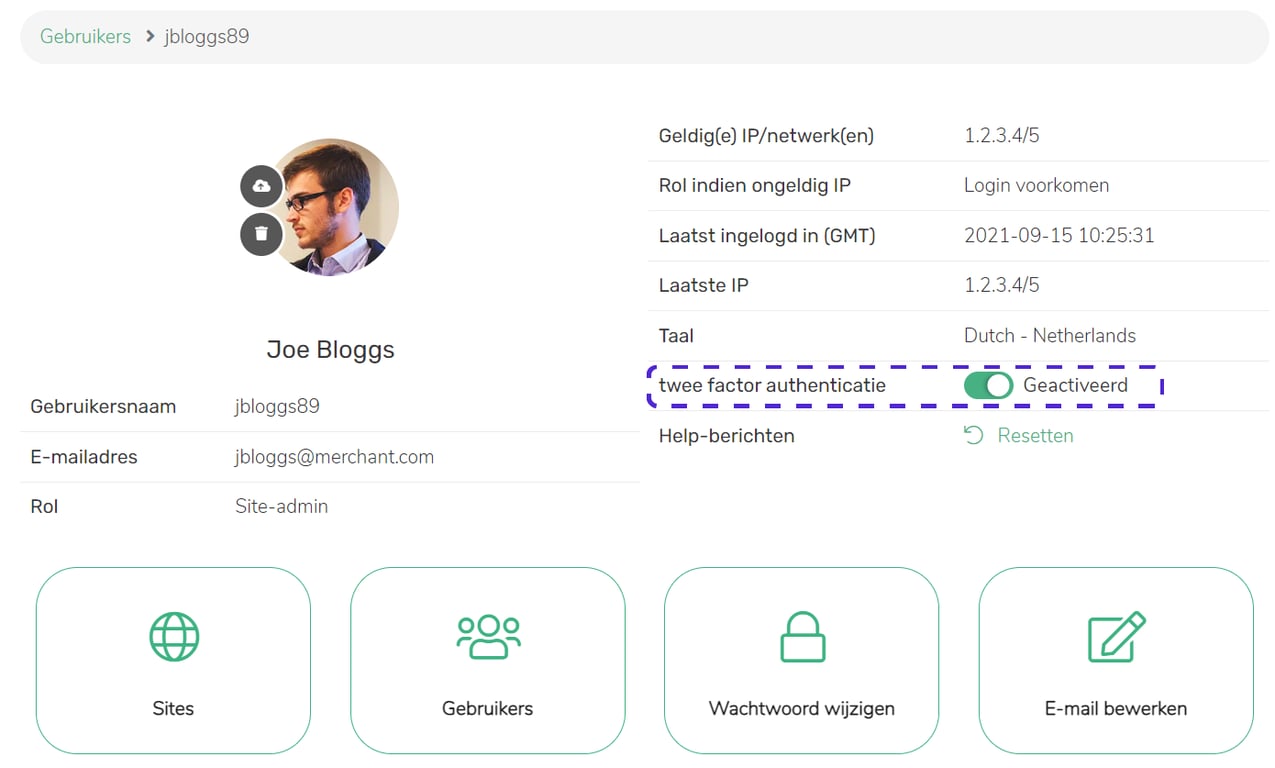Image resolution: width=1275 pixels, height=768 pixels.
Task: Click the email jbloggs@merchant.com
Action: (334, 457)
